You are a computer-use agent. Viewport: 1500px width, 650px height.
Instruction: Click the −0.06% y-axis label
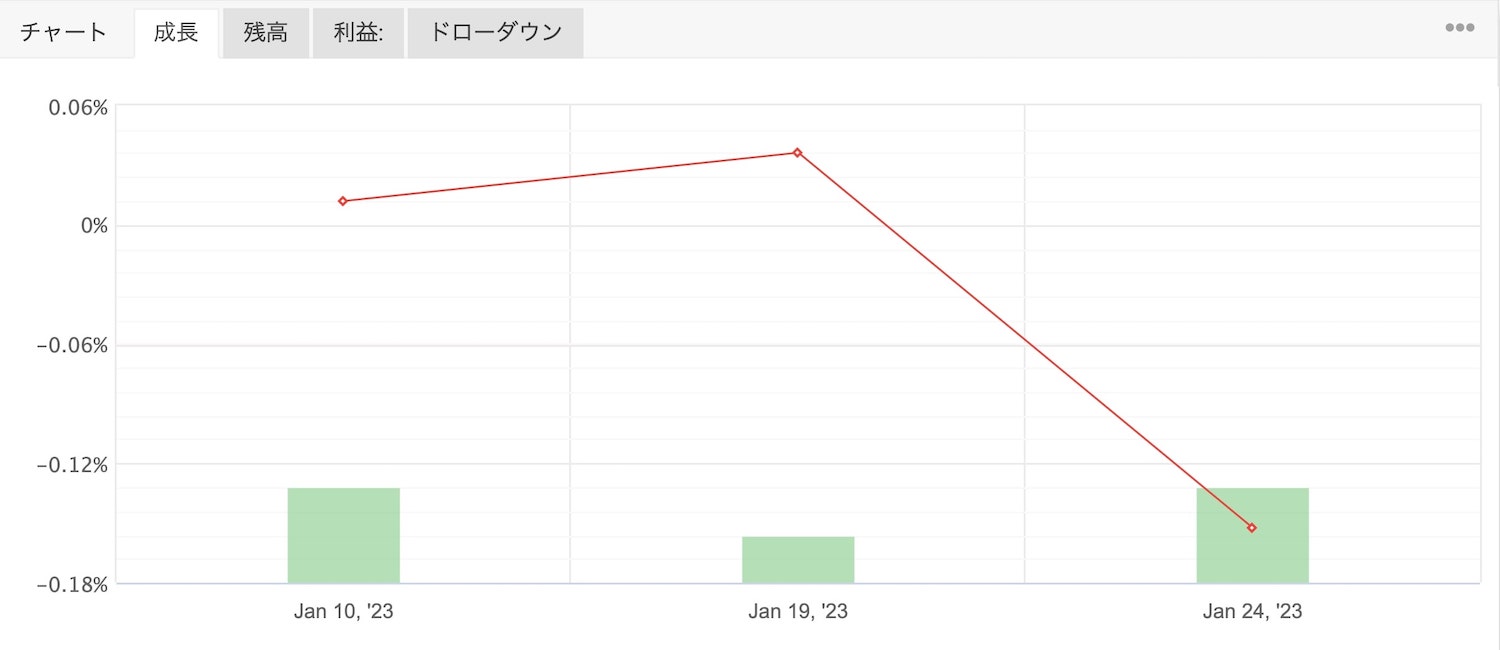71,346
